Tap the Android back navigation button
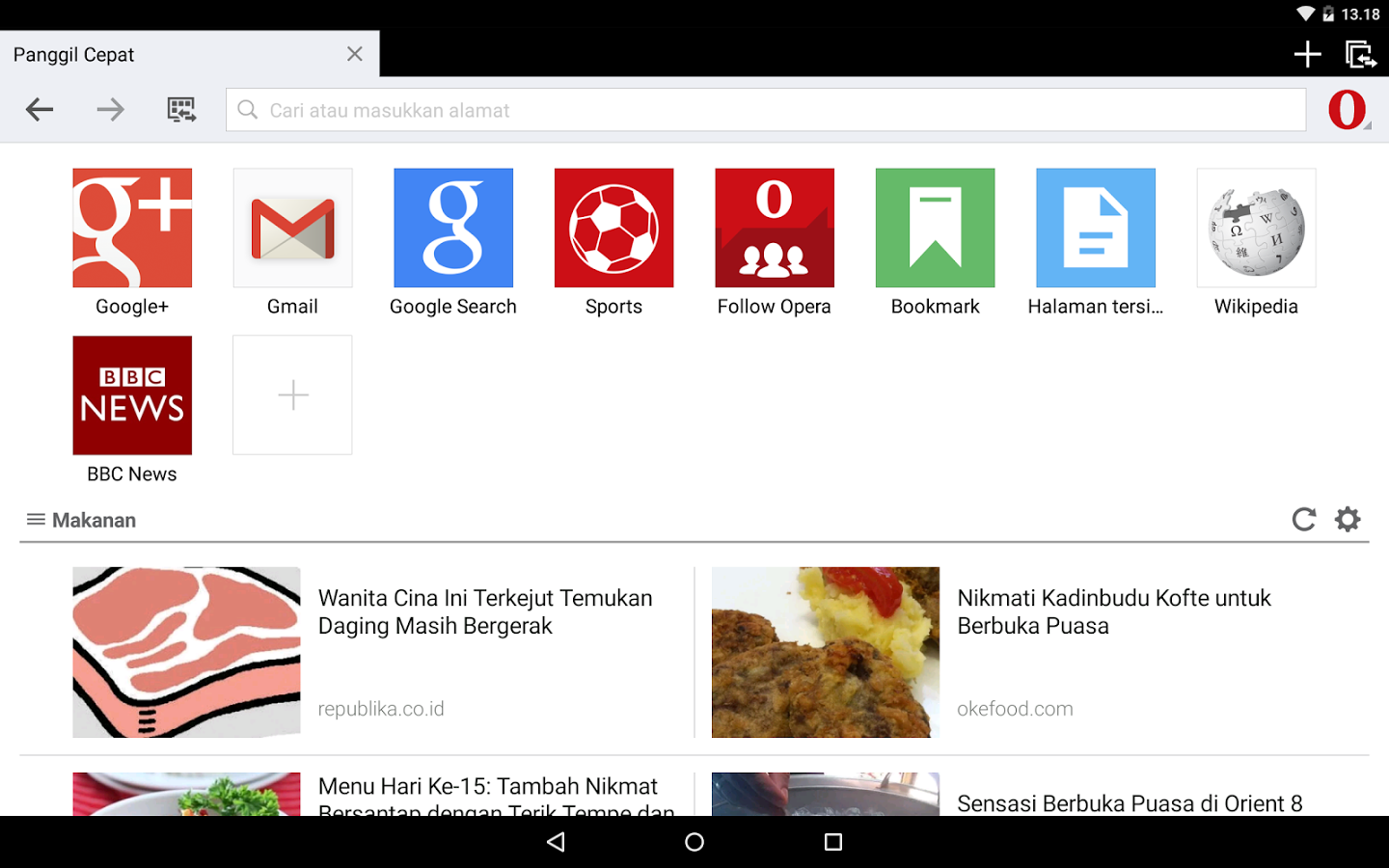1389x868 pixels. [x=556, y=842]
